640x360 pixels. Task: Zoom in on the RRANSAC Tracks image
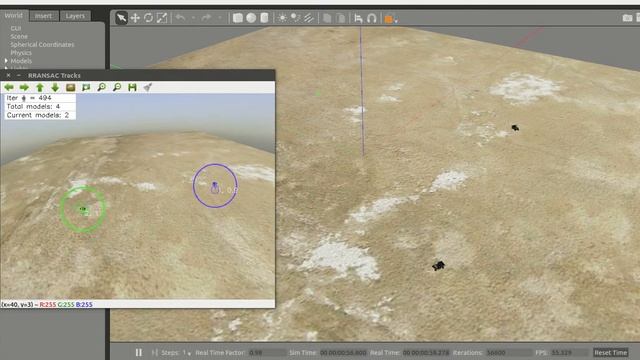pyautogui.click(x=102, y=87)
